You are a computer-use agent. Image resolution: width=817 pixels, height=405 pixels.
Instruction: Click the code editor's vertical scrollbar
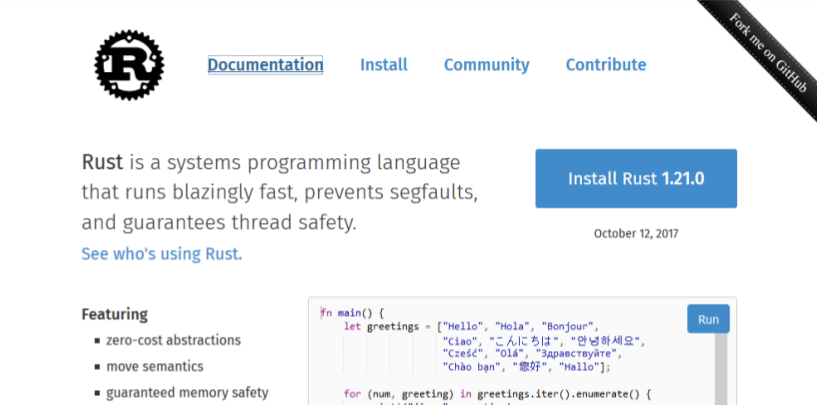[721, 369]
